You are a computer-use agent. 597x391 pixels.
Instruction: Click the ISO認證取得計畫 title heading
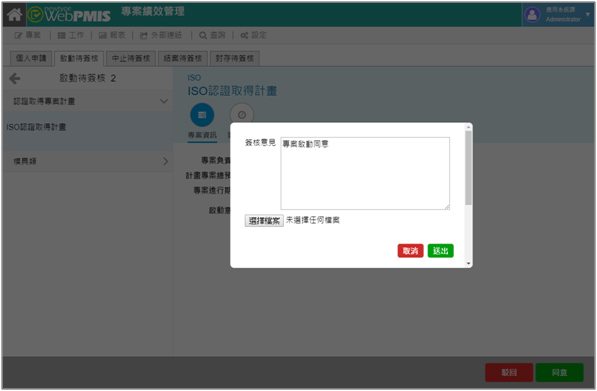click(232, 91)
